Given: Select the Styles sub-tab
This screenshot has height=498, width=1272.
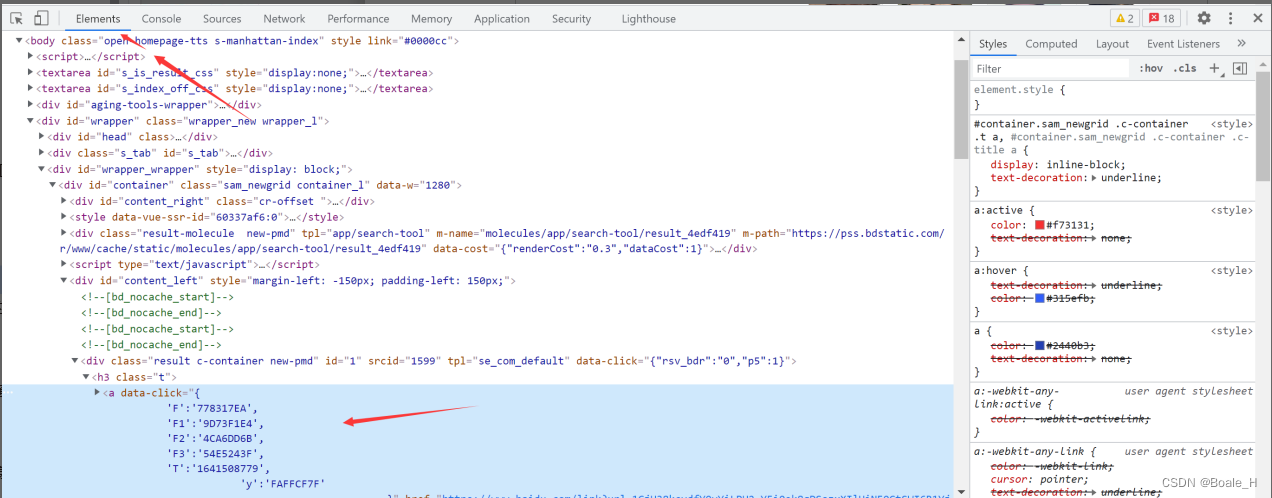Looking at the screenshot, I should [x=993, y=43].
